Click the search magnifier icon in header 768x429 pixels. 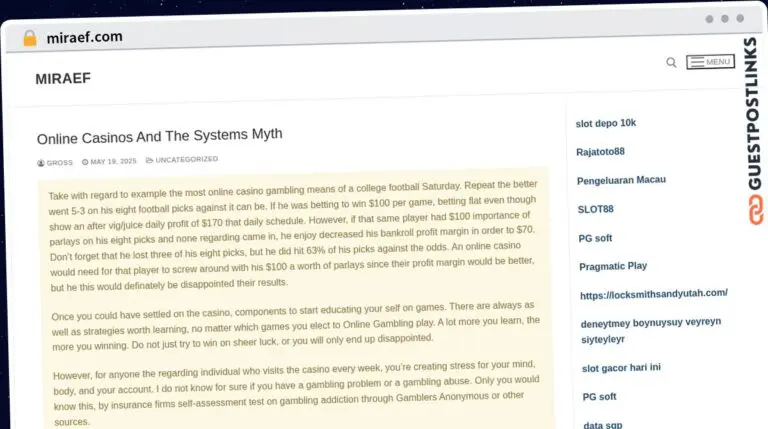671,63
